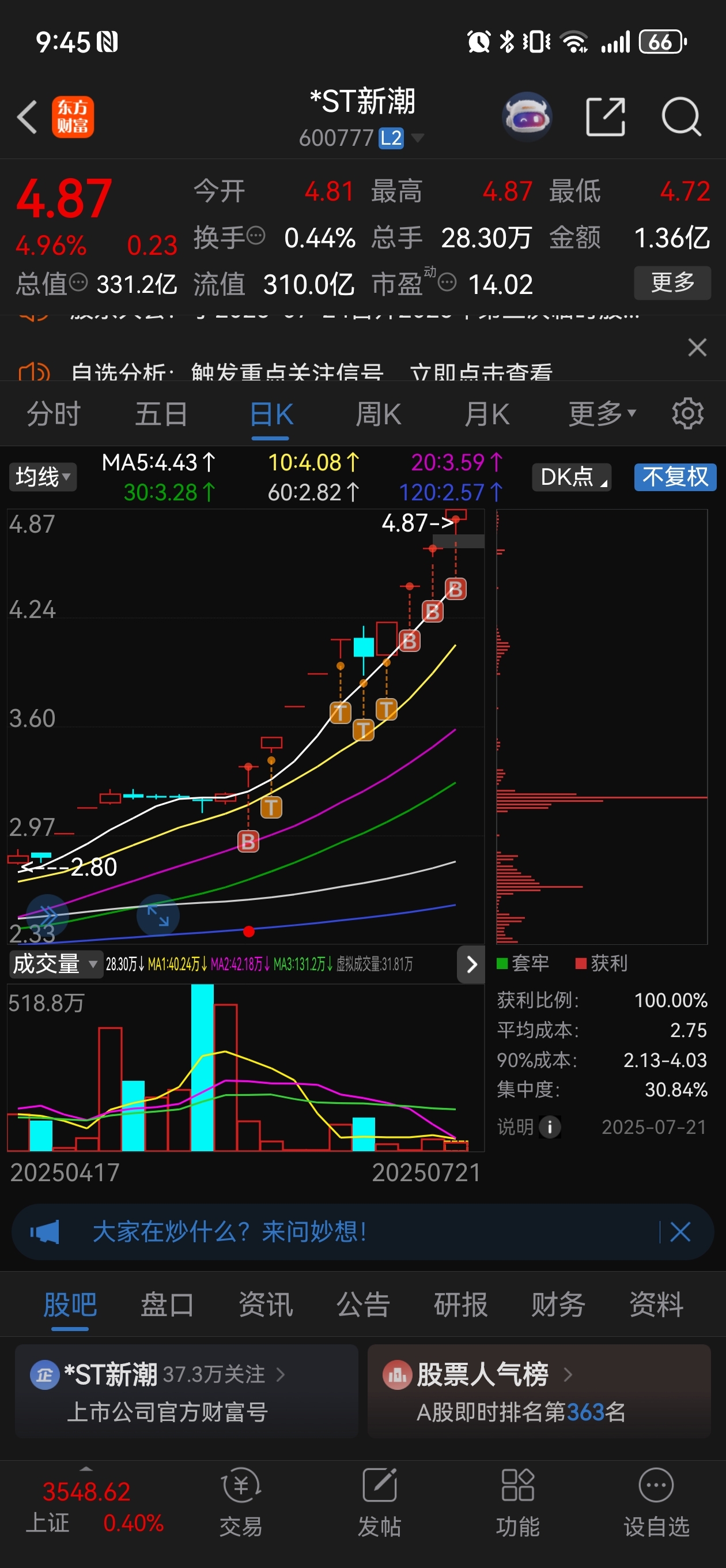Open the 交易 trading icon
This screenshot has height=1568, width=726.
click(x=241, y=1486)
